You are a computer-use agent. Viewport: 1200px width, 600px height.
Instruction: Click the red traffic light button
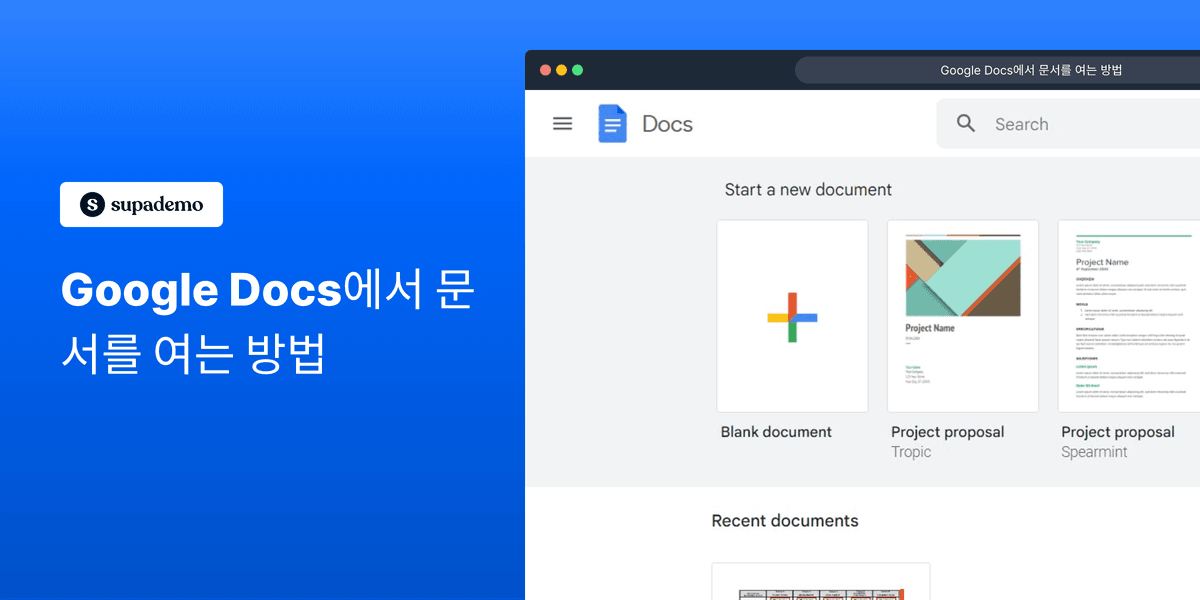coord(545,69)
